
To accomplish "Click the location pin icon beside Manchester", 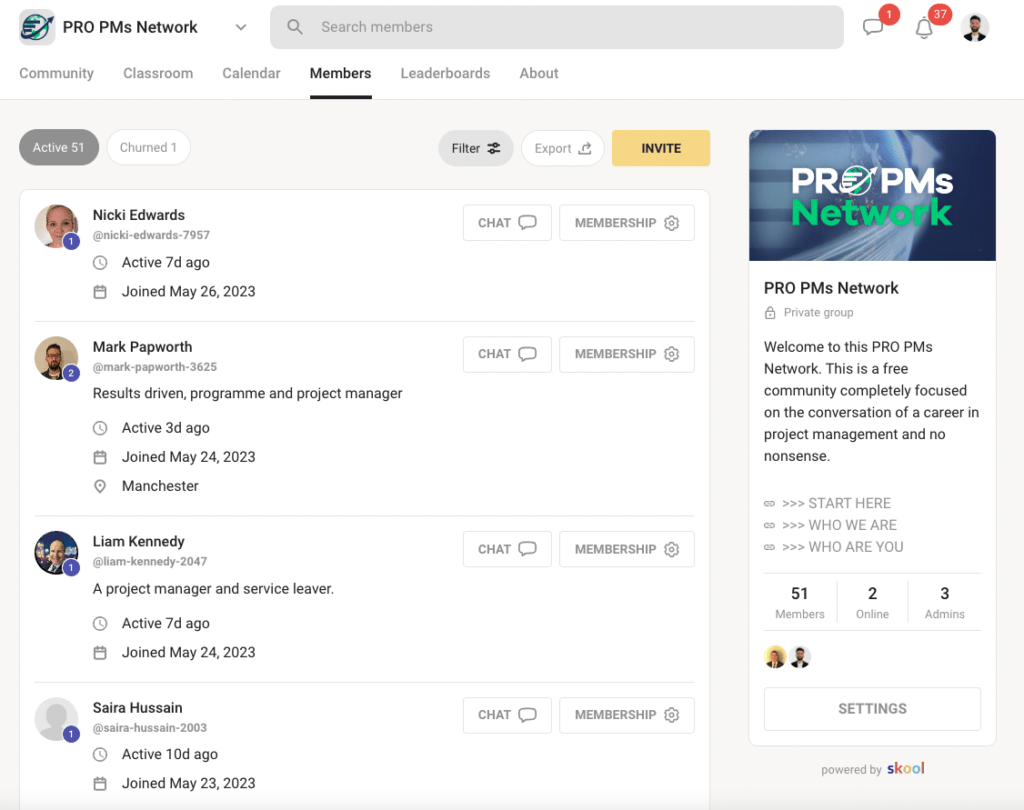I will click(100, 486).
